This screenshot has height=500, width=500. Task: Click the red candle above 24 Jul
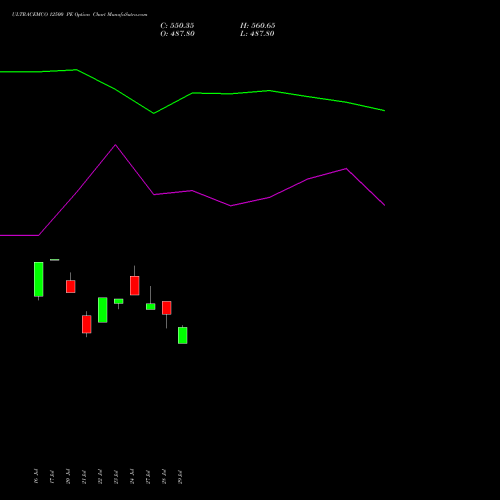tap(135, 286)
